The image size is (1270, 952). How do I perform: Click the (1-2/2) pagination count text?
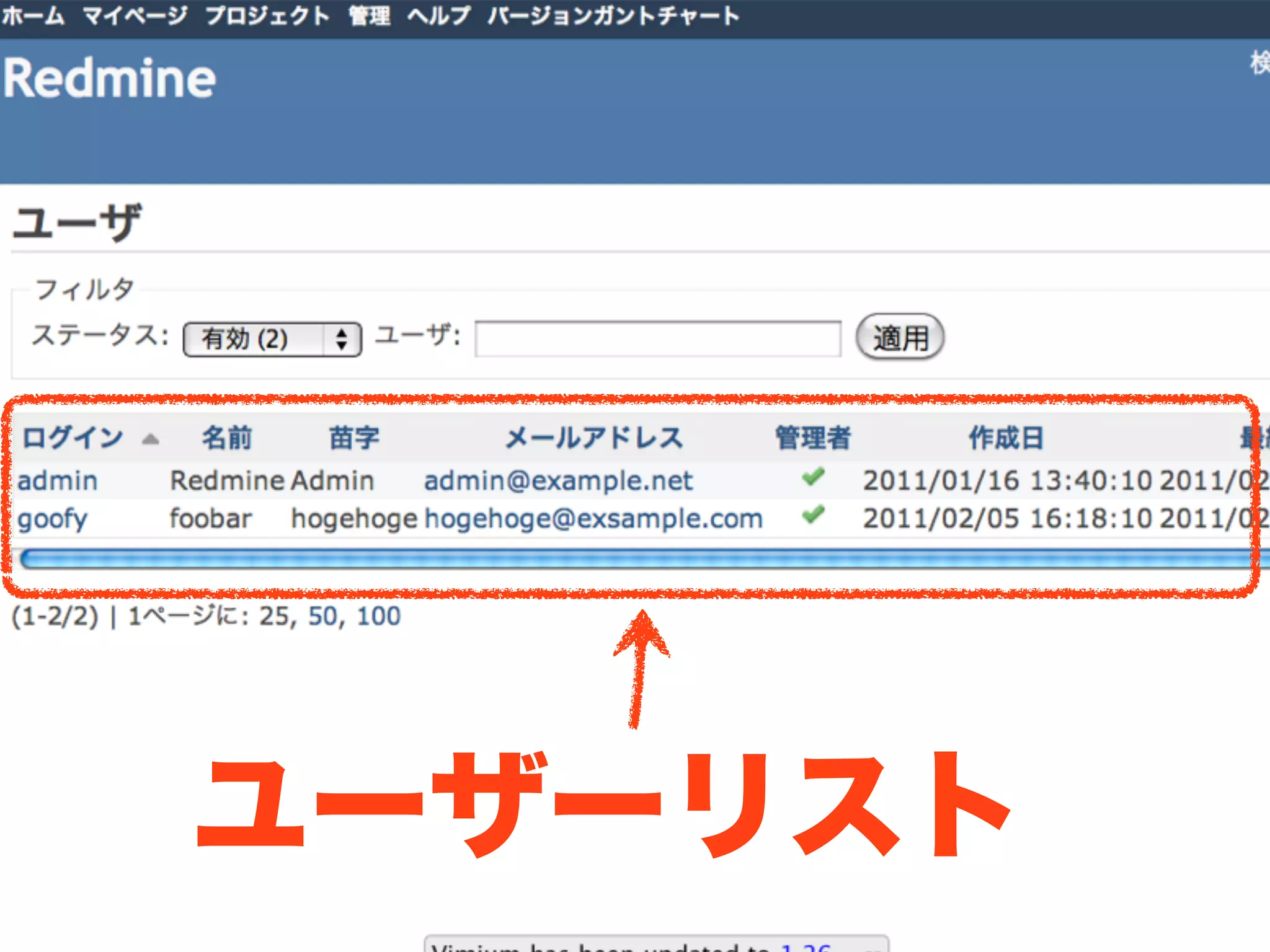click(55, 616)
